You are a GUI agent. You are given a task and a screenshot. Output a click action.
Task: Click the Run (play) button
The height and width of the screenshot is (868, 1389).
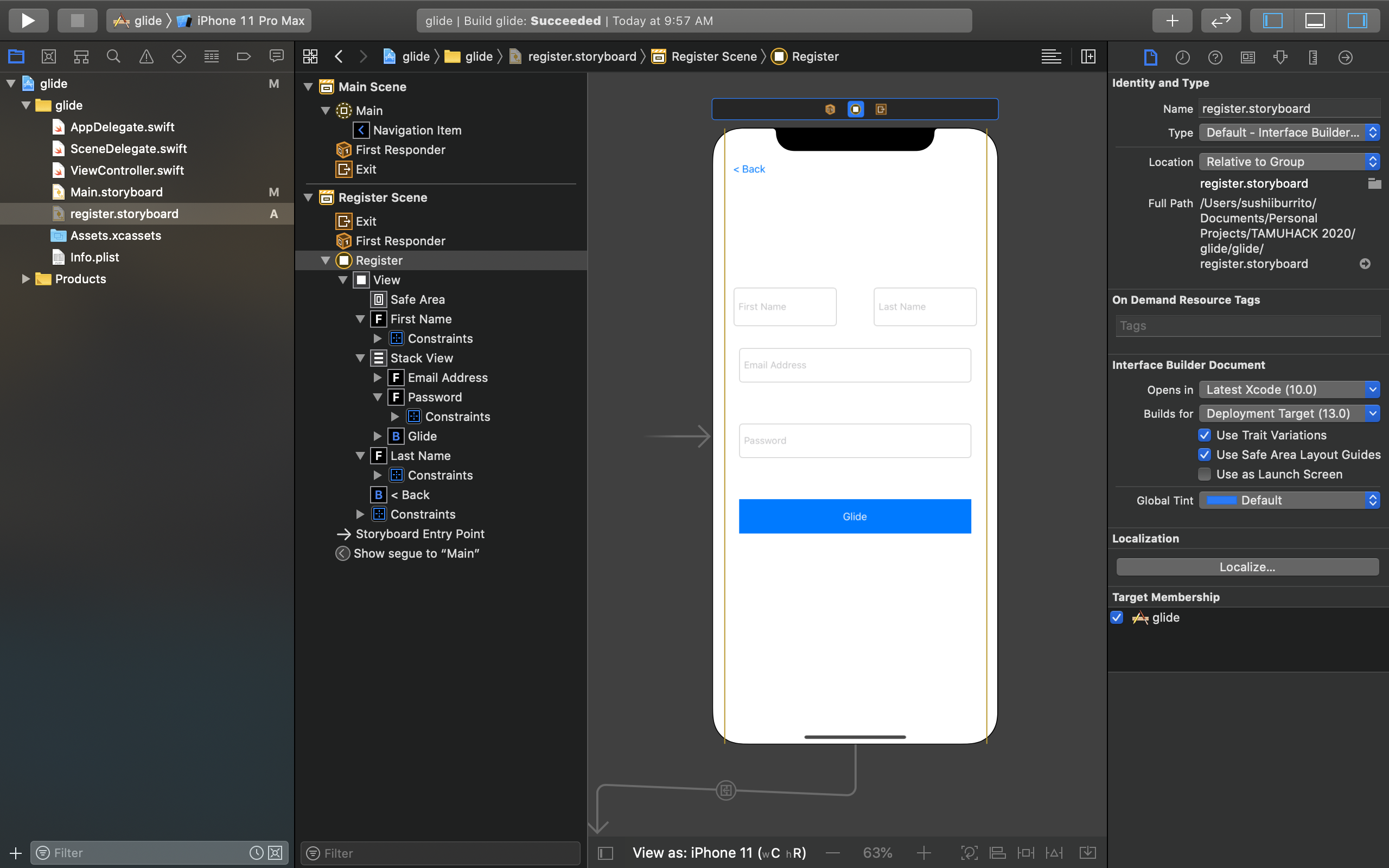[28, 21]
